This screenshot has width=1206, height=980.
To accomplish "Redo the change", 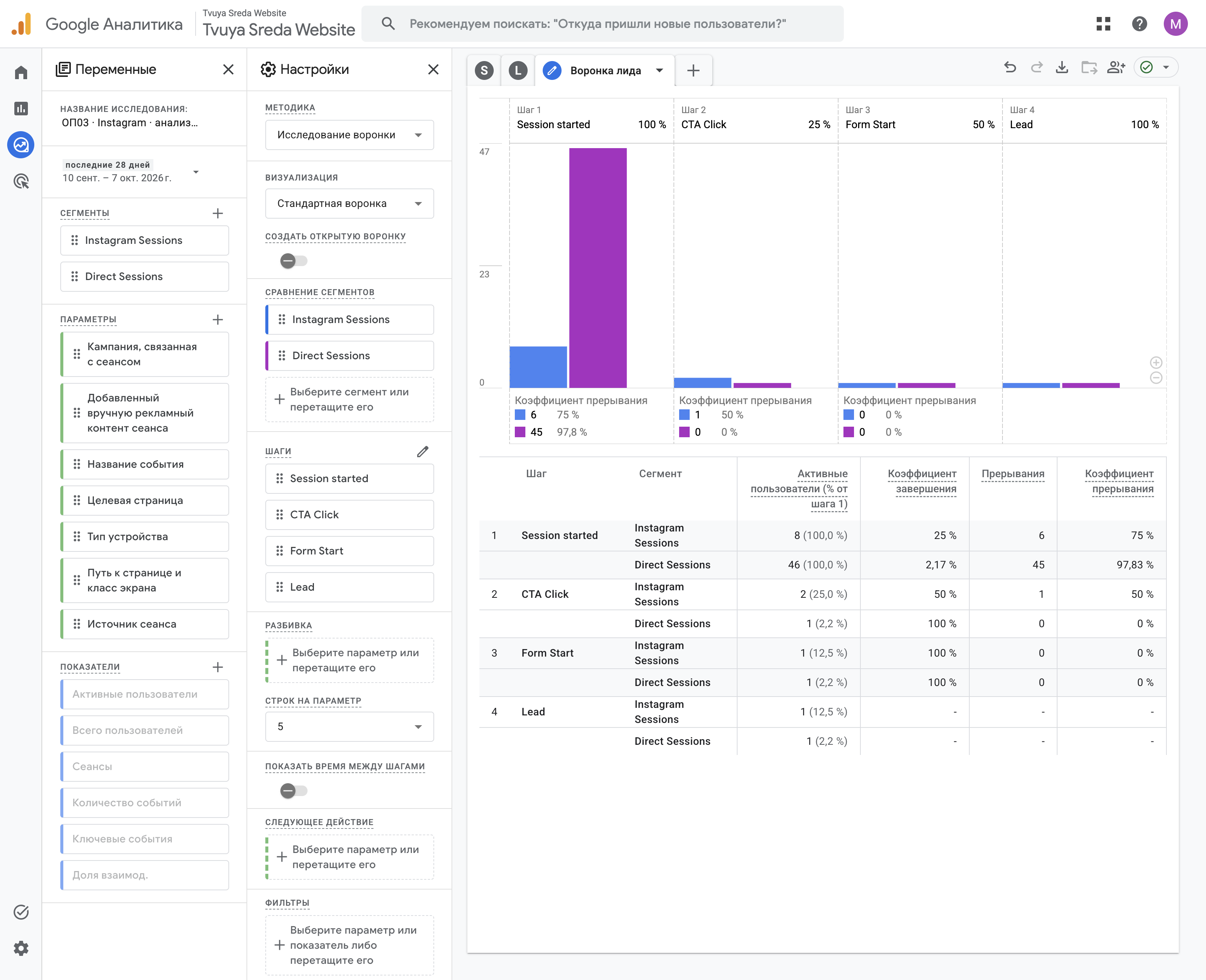I will pos(1036,68).
